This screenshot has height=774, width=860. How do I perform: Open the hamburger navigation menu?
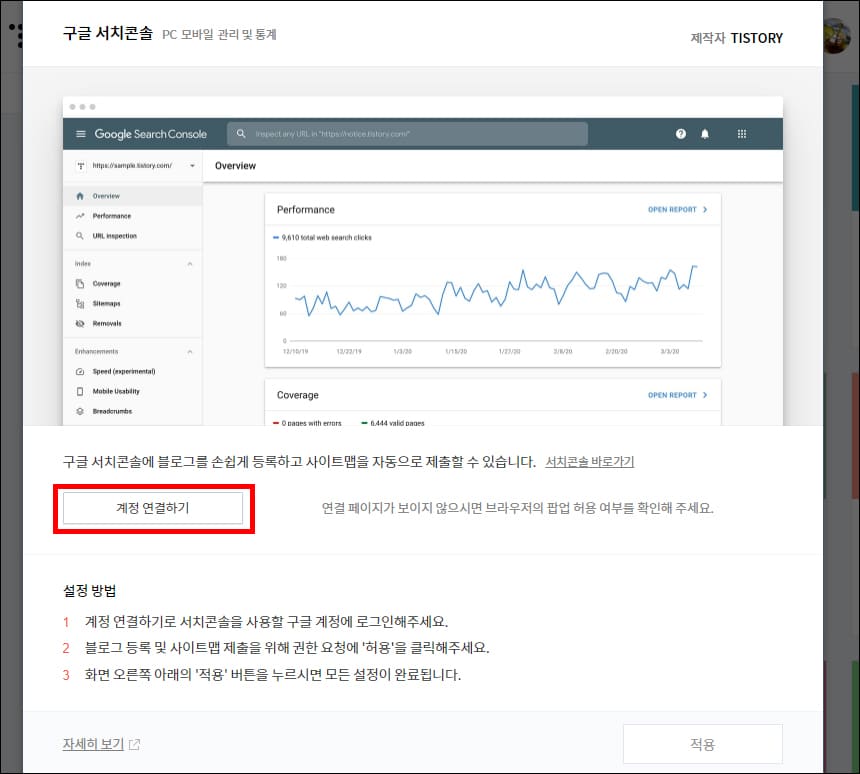pyautogui.click(x=80, y=133)
